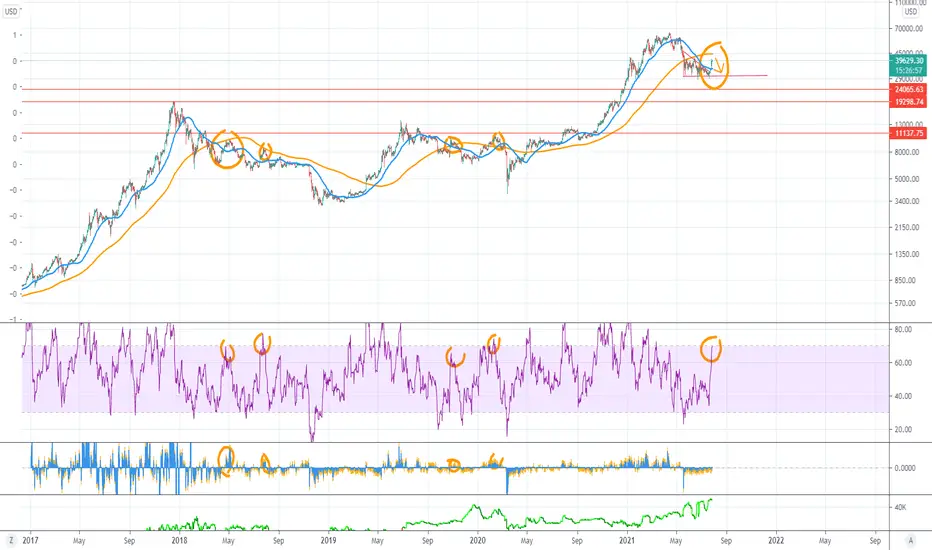Select the horizontal line at 24065.63
Viewport: 932px width, 550px height.
coord(455,90)
